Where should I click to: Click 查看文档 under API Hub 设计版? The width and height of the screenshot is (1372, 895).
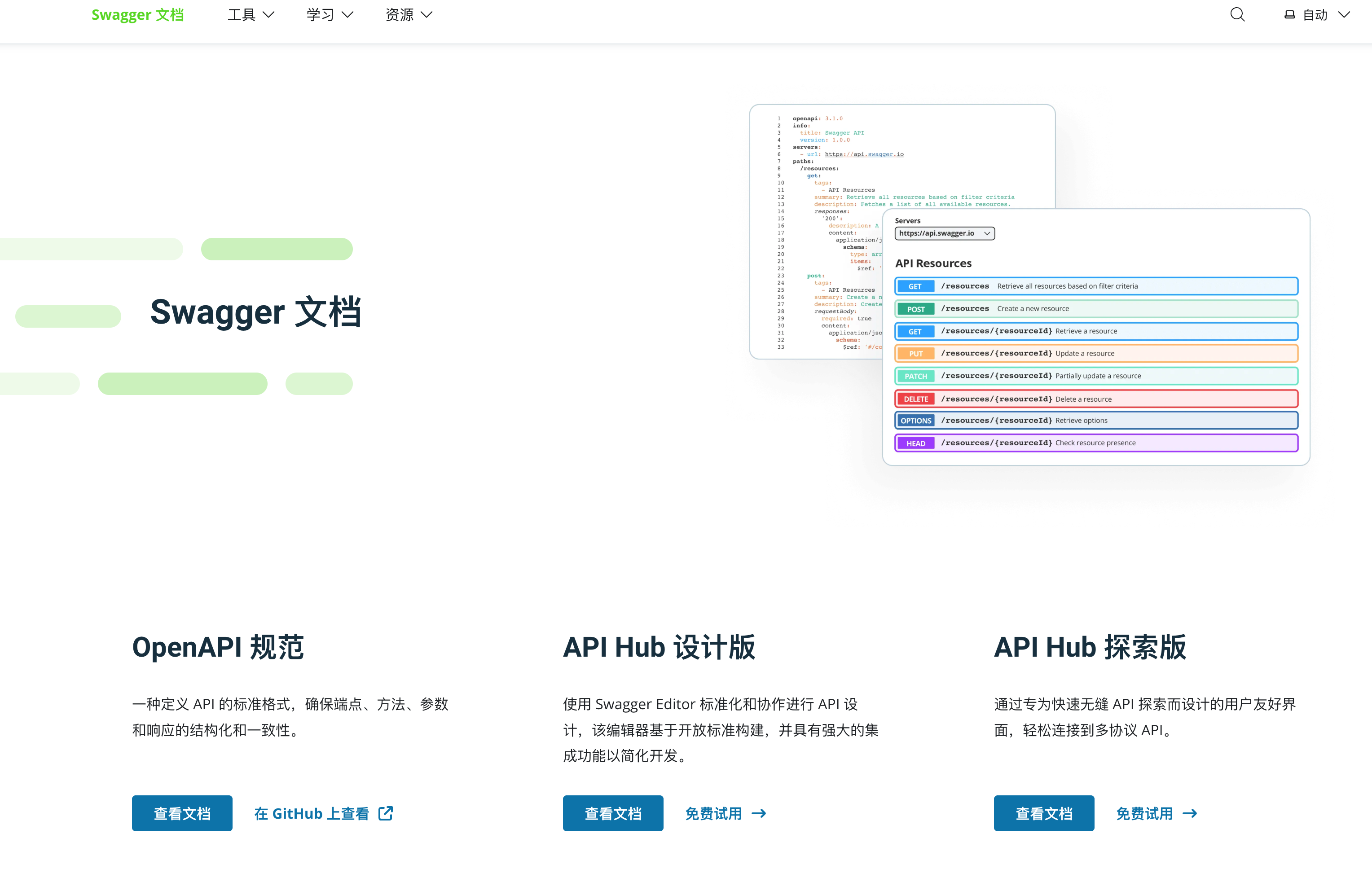click(x=613, y=813)
